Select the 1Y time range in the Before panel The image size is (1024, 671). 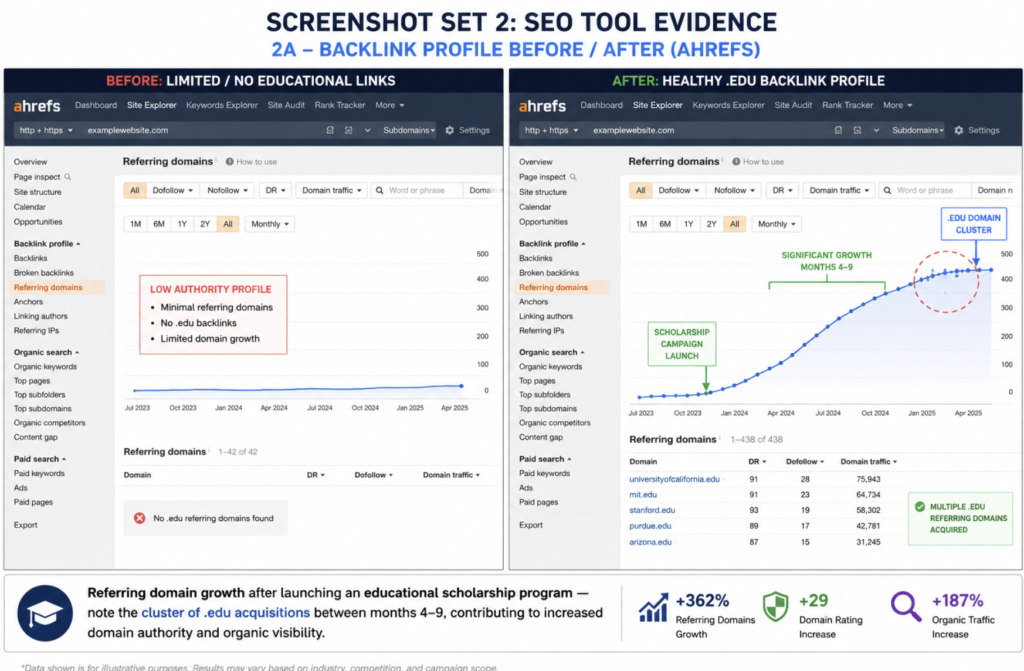point(182,224)
